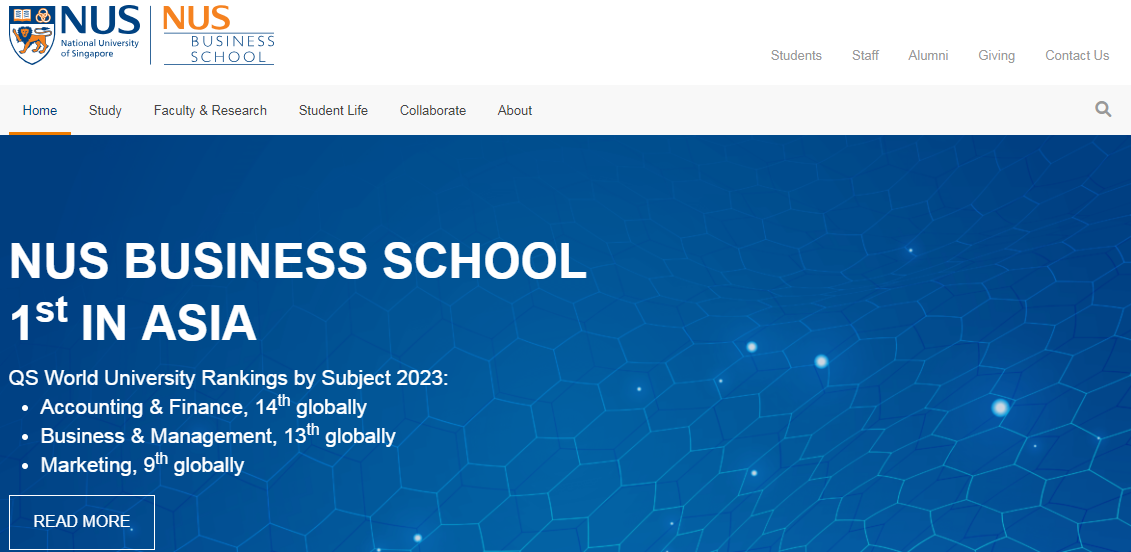Click the orange NUS Business School logo
1131x552 pixels.
[x=218, y=35]
